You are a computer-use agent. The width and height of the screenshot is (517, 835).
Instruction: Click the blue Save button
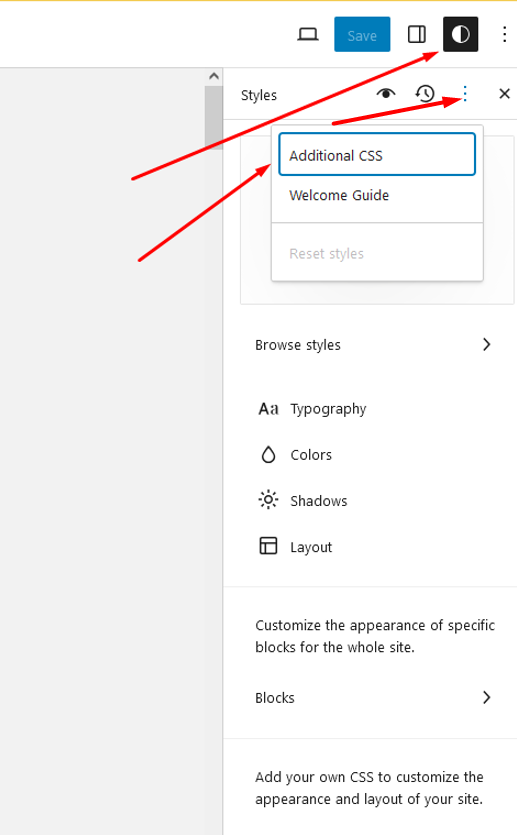click(x=362, y=35)
